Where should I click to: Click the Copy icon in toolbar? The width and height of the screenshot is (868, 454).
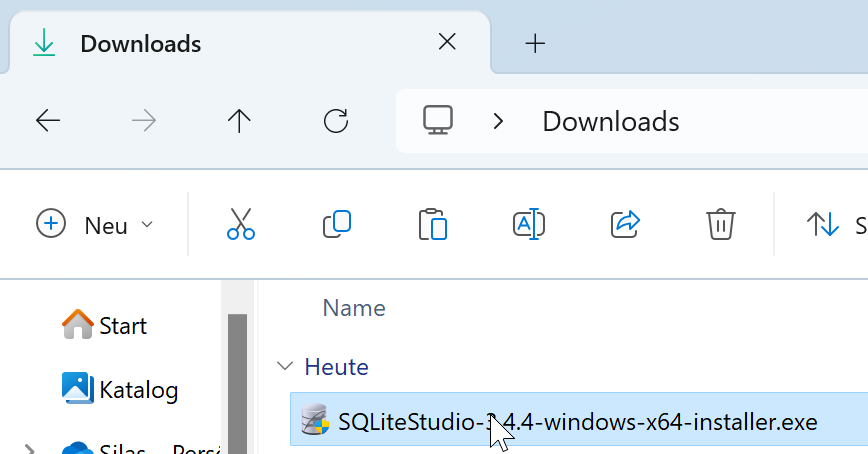[x=336, y=224]
